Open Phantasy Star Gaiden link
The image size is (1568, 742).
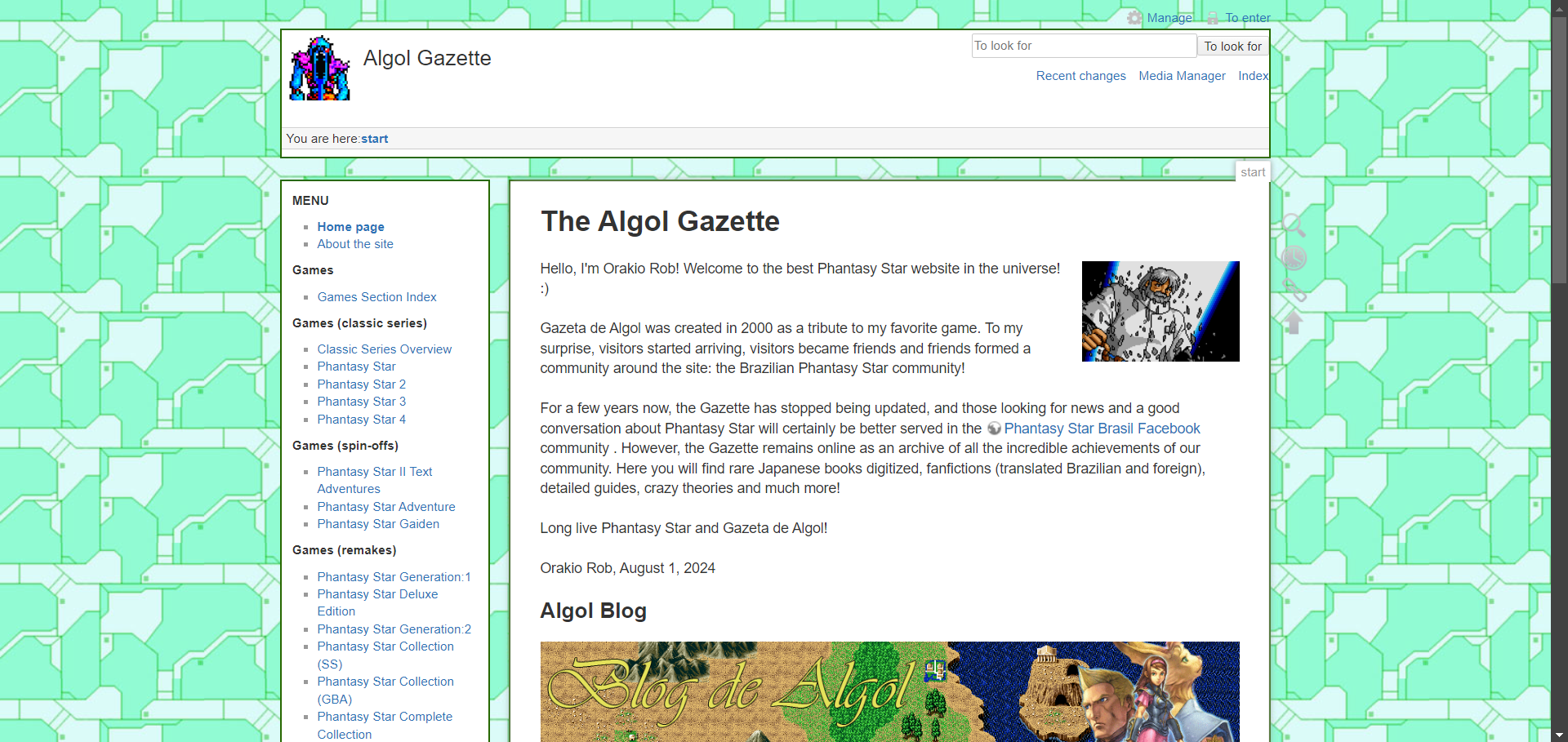coord(378,524)
